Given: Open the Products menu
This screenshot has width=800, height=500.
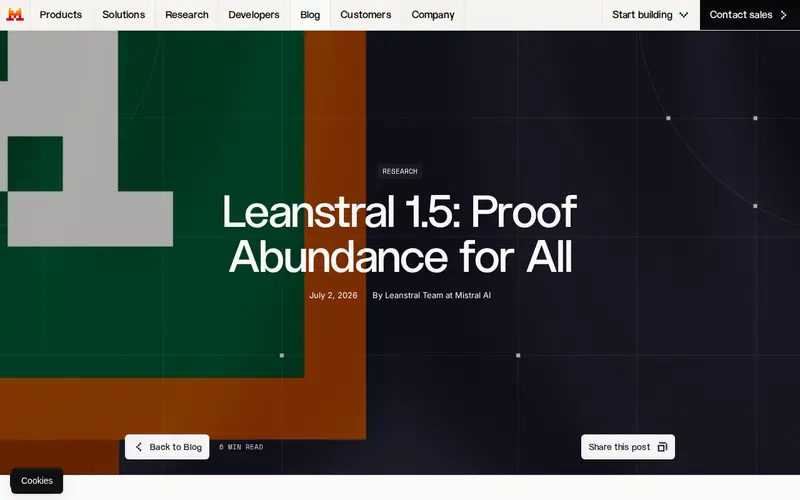Looking at the screenshot, I should (61, 15).
